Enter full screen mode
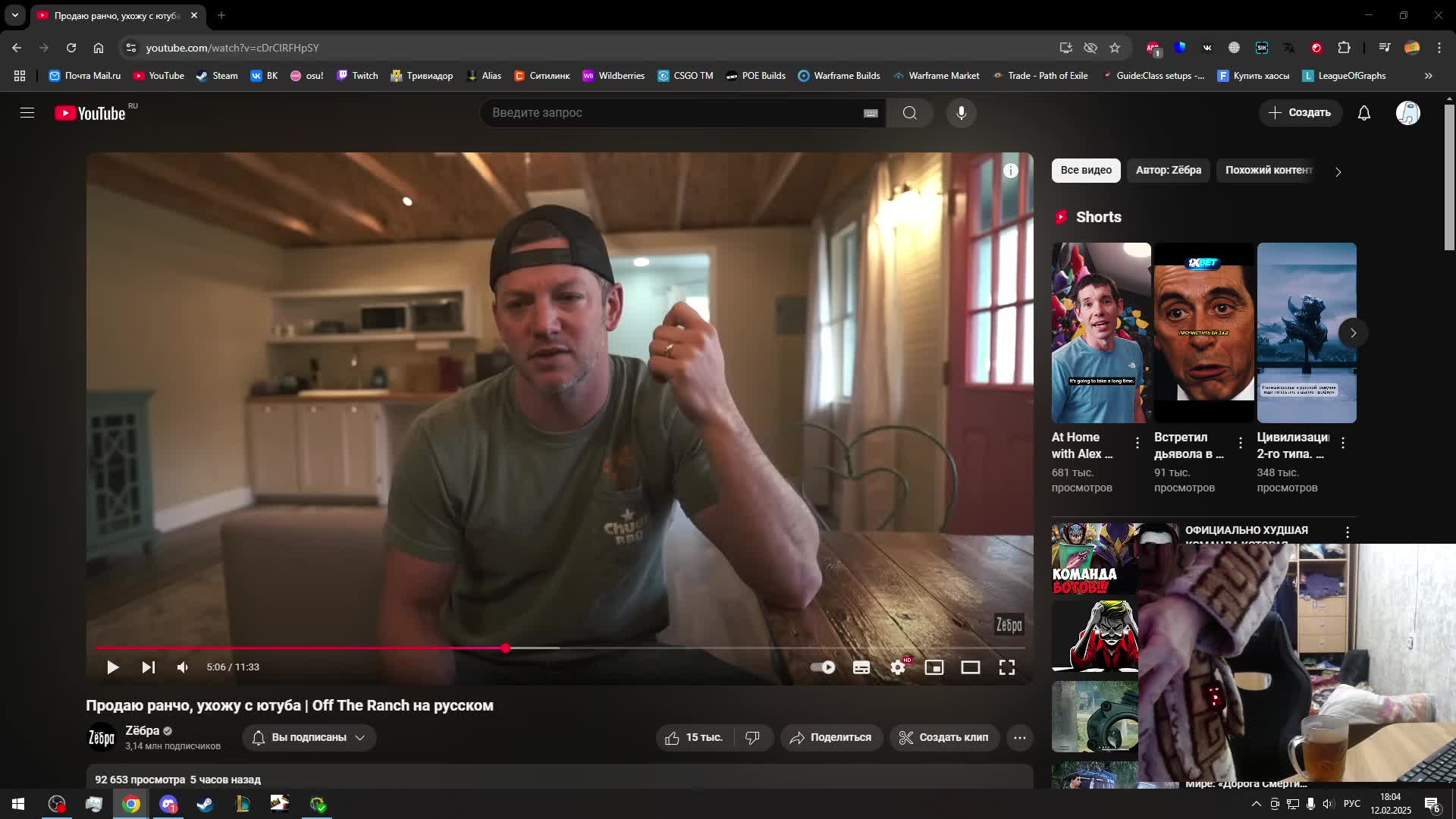Screen dimensions: 1456x819 [x=1007, y=667]
